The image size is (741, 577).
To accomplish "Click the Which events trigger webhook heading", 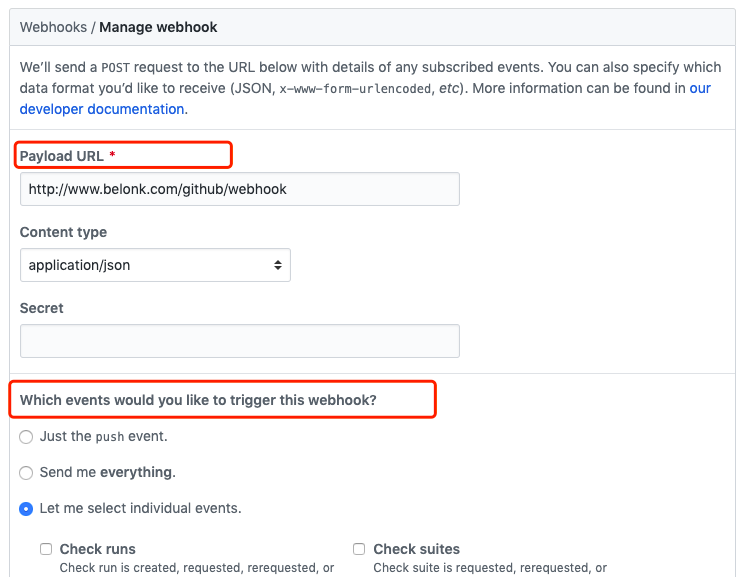I will (x=198, y=400).
